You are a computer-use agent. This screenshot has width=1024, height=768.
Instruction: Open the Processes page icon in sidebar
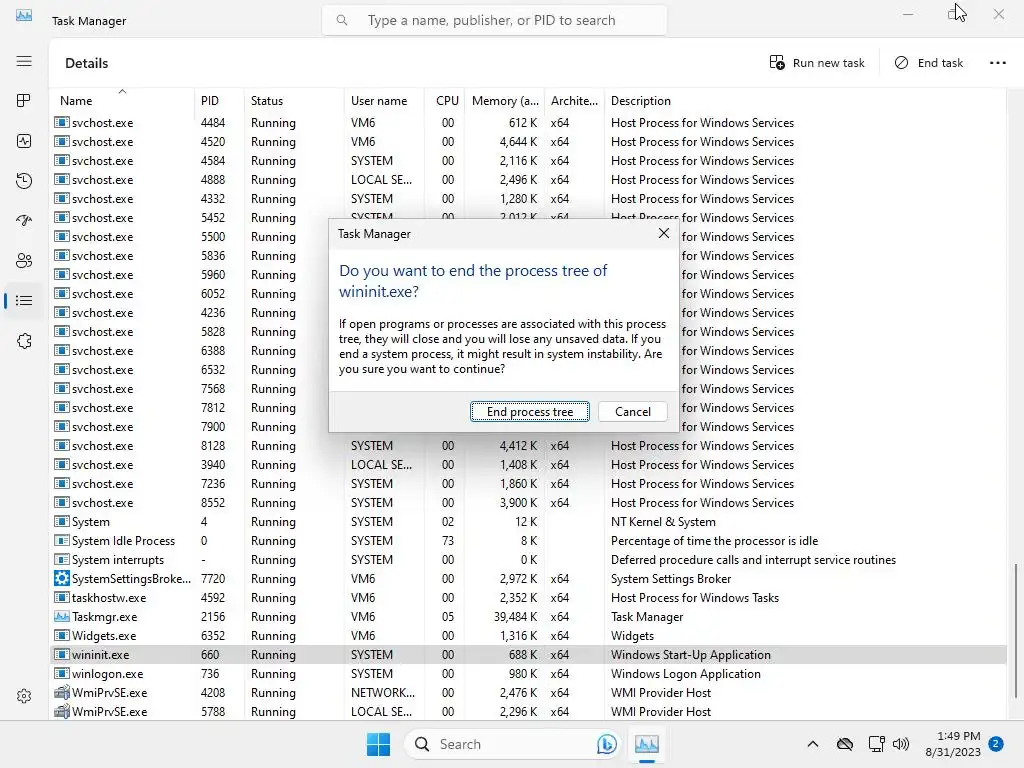24,101
